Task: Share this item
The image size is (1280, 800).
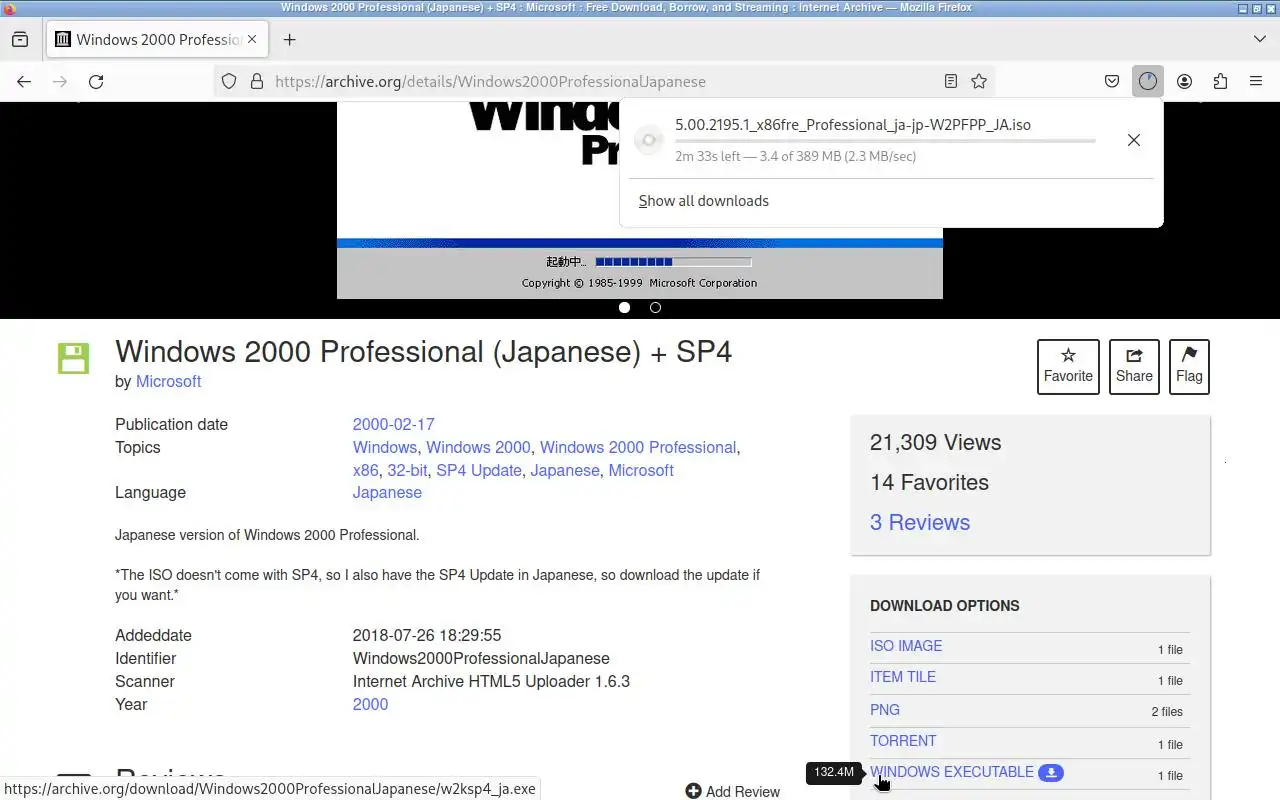Action: point(1134,366)
